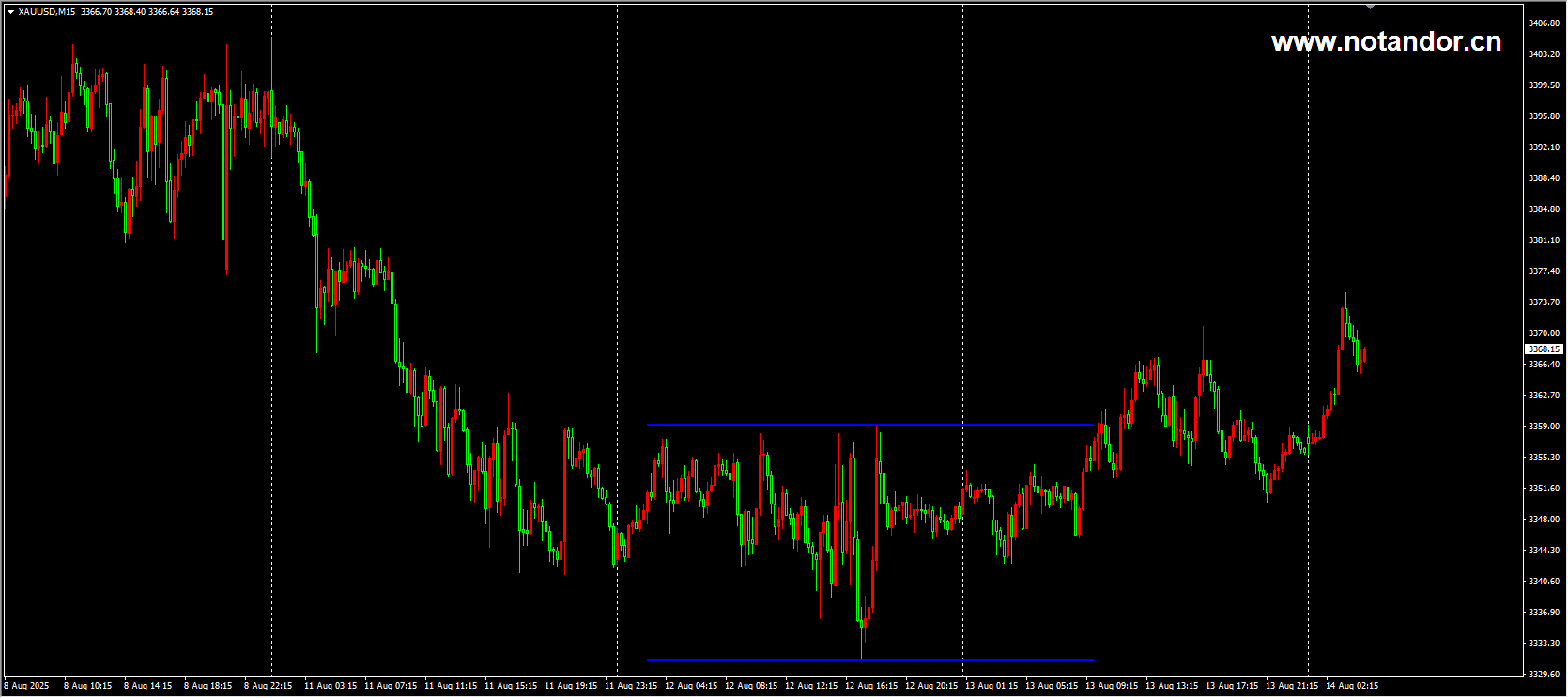The image size is (1568, 698).
Task: Click time axis label 13 Aug 09:15
Action: pos(1112,686)
